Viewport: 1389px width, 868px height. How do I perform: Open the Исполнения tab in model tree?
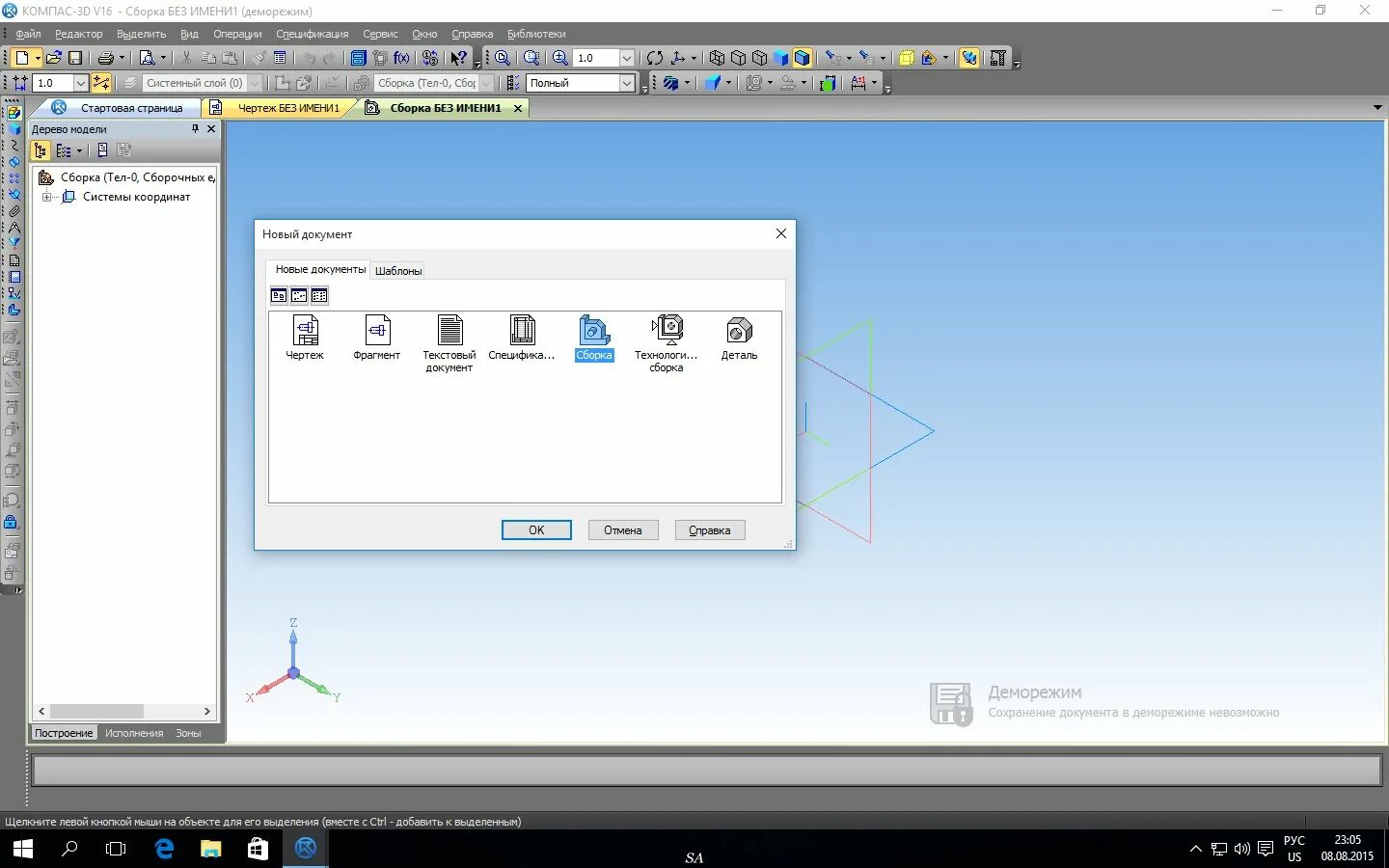point(134,733)
